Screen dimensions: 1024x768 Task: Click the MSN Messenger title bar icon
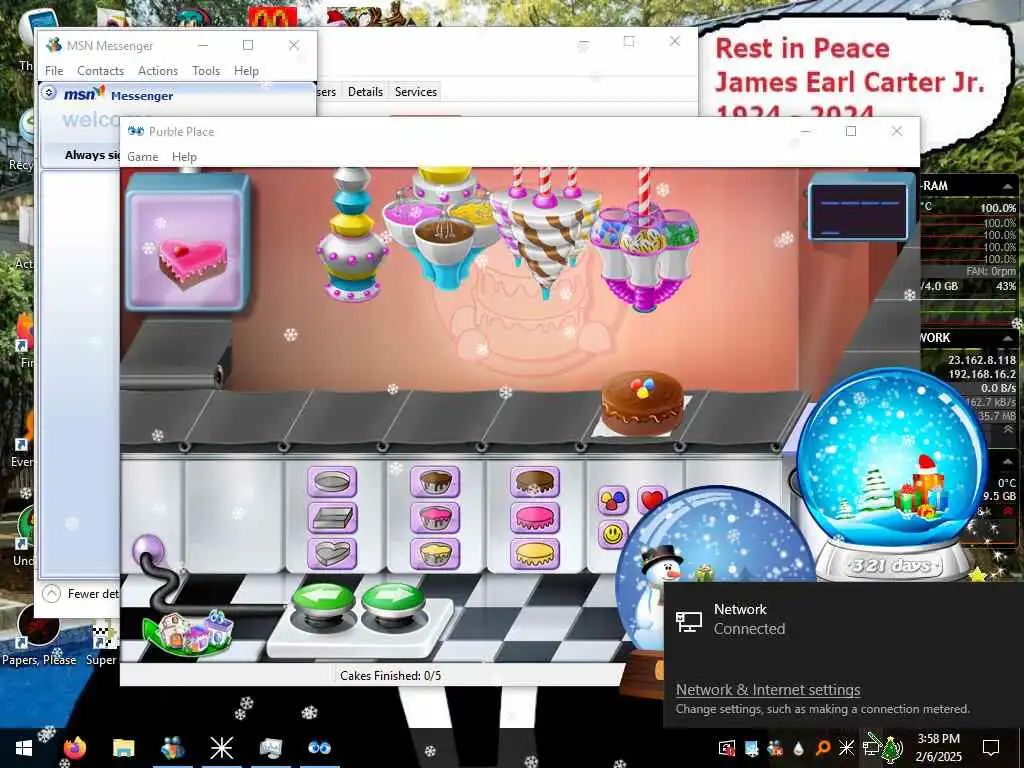coord(54,45)
